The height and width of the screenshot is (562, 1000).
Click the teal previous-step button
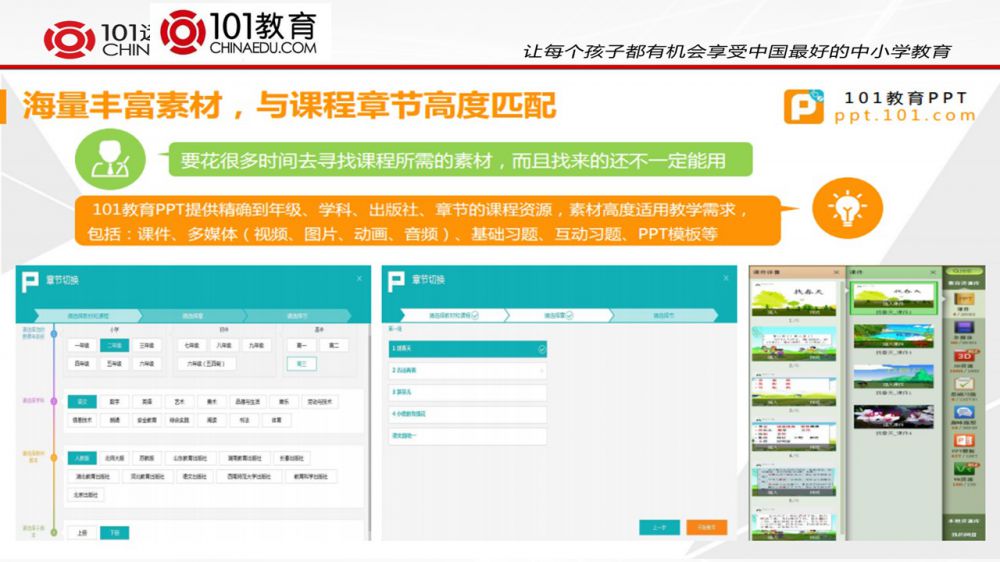pos(660,527)
